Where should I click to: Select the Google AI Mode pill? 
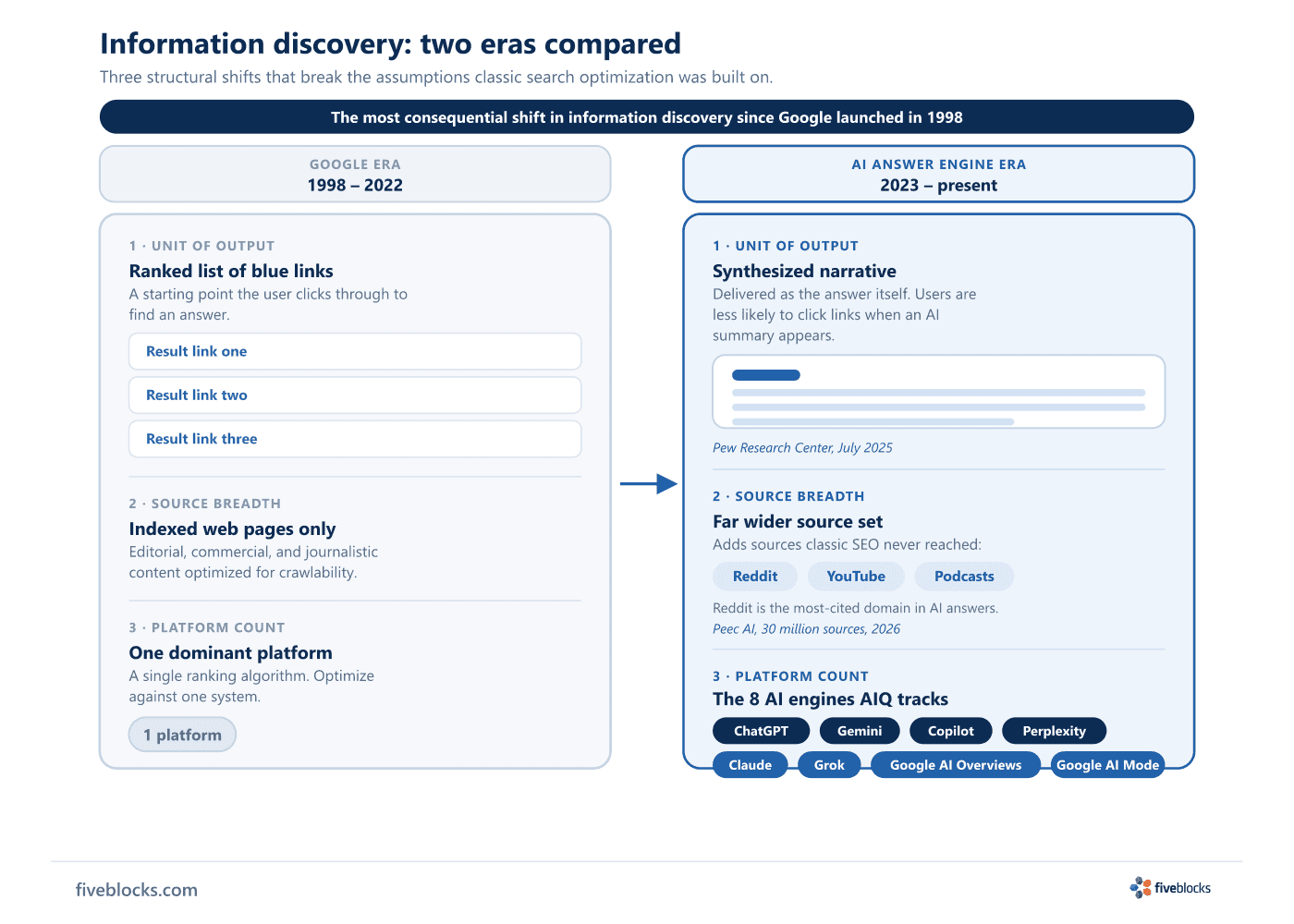click(1107, 765)
